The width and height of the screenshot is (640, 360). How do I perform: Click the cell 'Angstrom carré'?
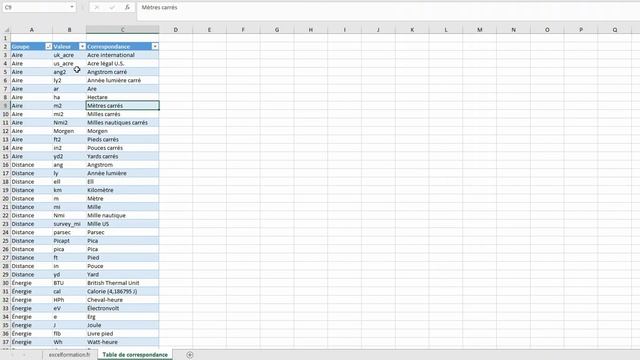pos(122,72)
